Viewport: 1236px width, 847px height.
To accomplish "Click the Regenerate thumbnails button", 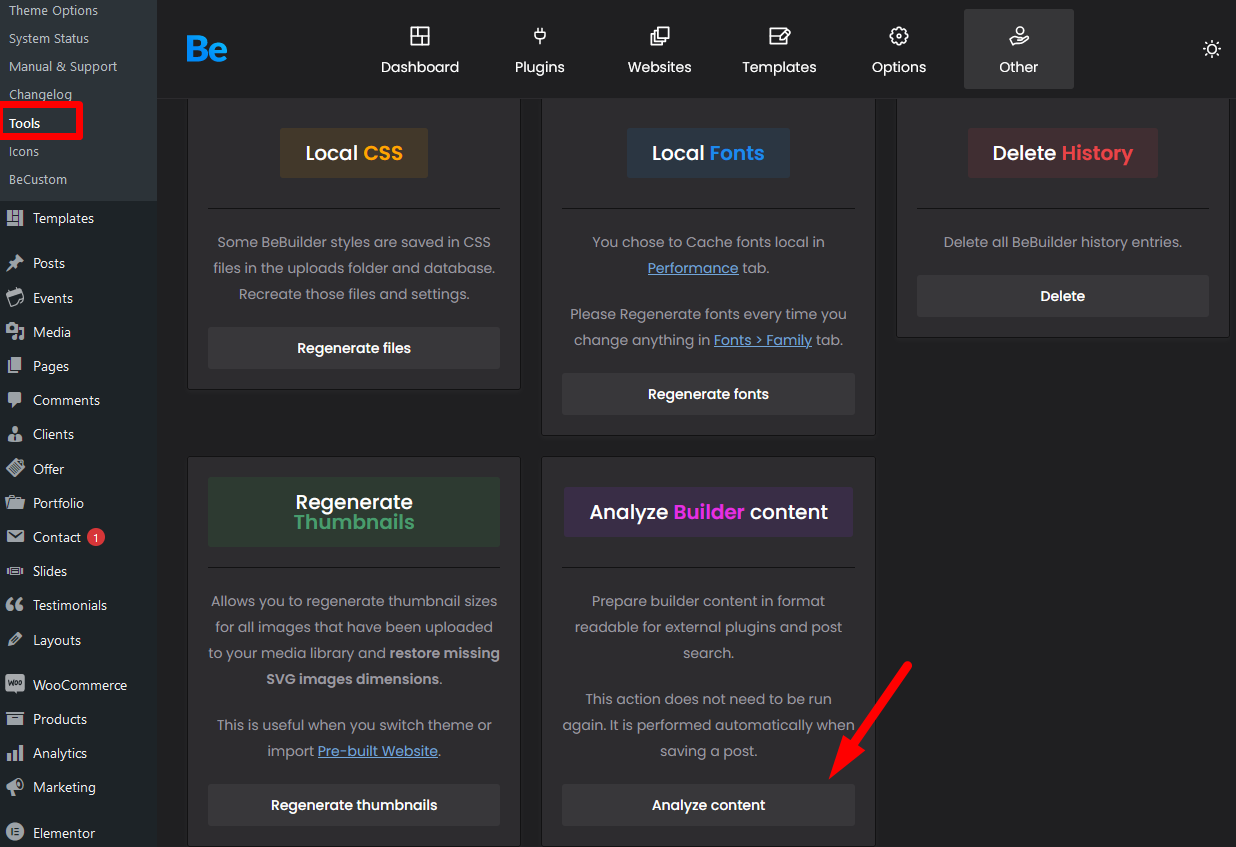I will coord(354,805).
